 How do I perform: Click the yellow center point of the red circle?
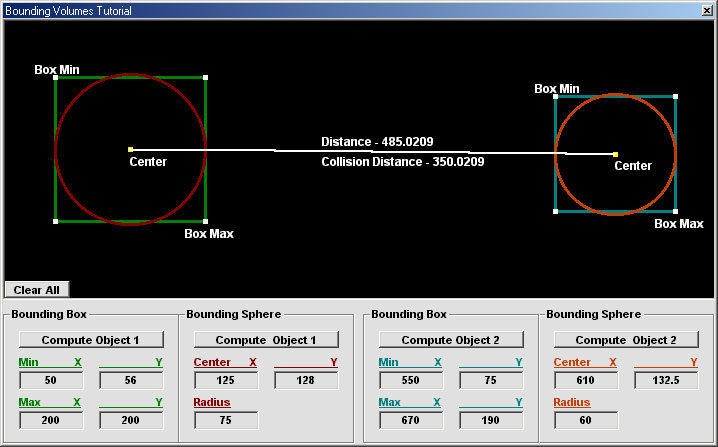tap(130, 149)
